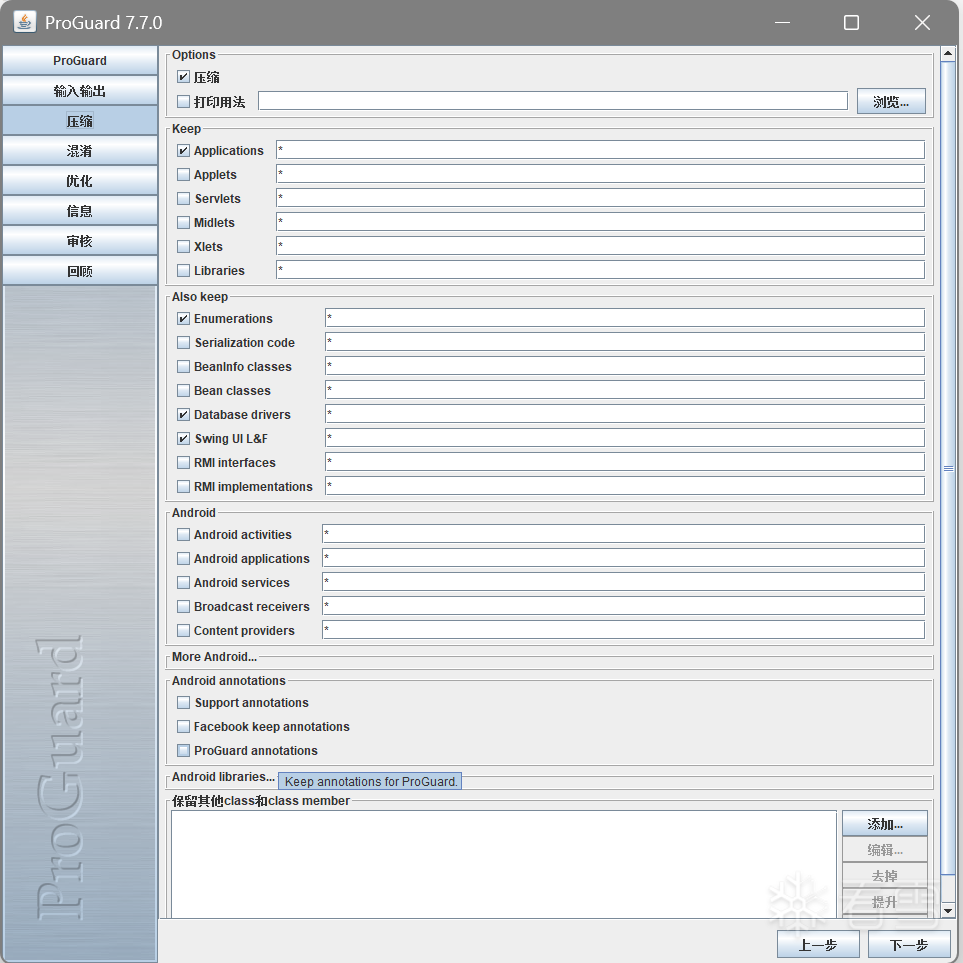Proceed with the 下一步 button
963x963 pixels.
pyautogui.click(x=909, y=945)
